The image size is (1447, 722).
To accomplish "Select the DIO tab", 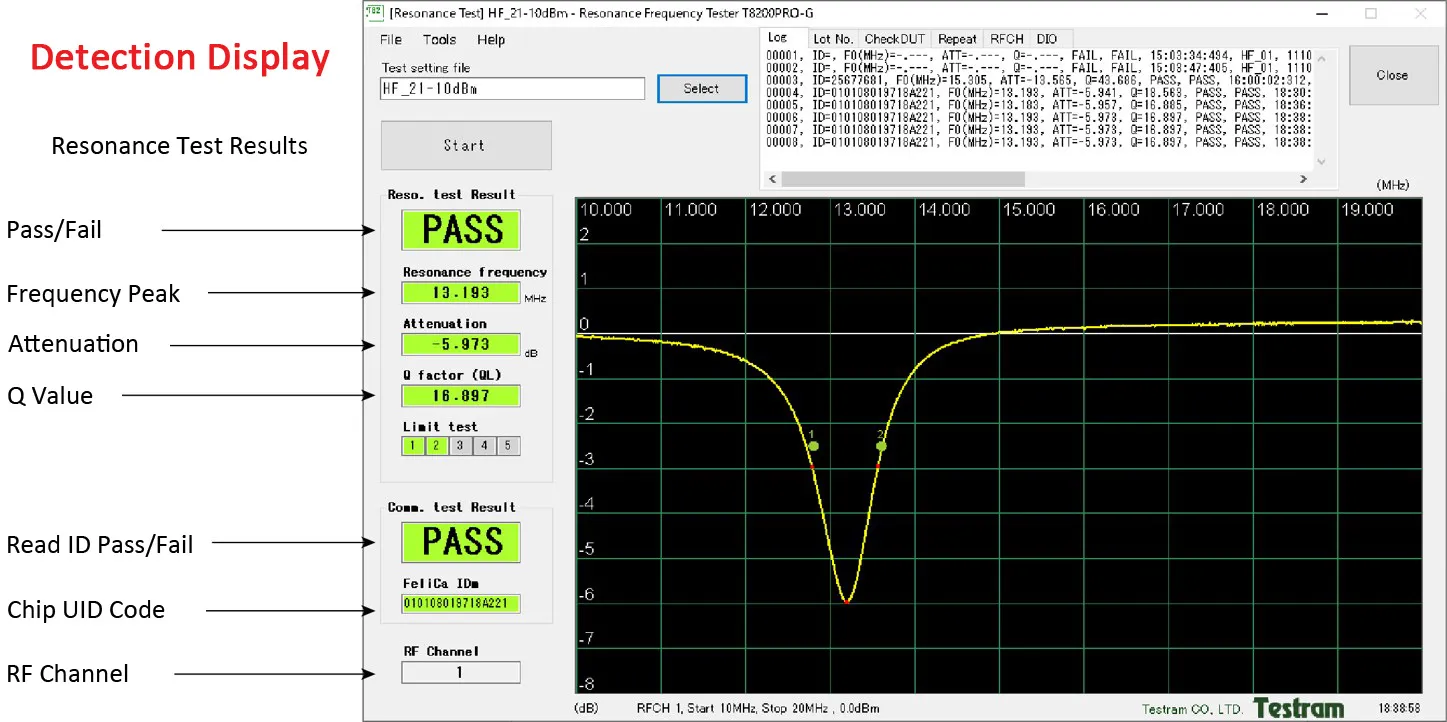I will (x=1047, y=39).
